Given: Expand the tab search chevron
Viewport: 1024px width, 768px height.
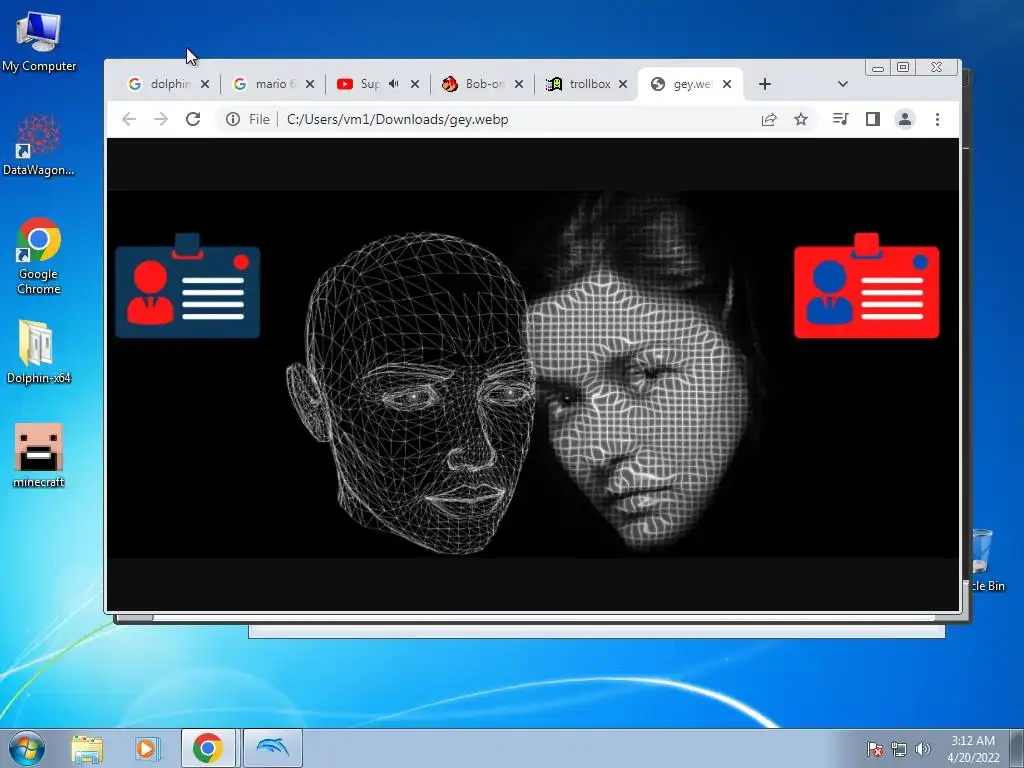Looking at the screenshot, I should tap(842, 84).
